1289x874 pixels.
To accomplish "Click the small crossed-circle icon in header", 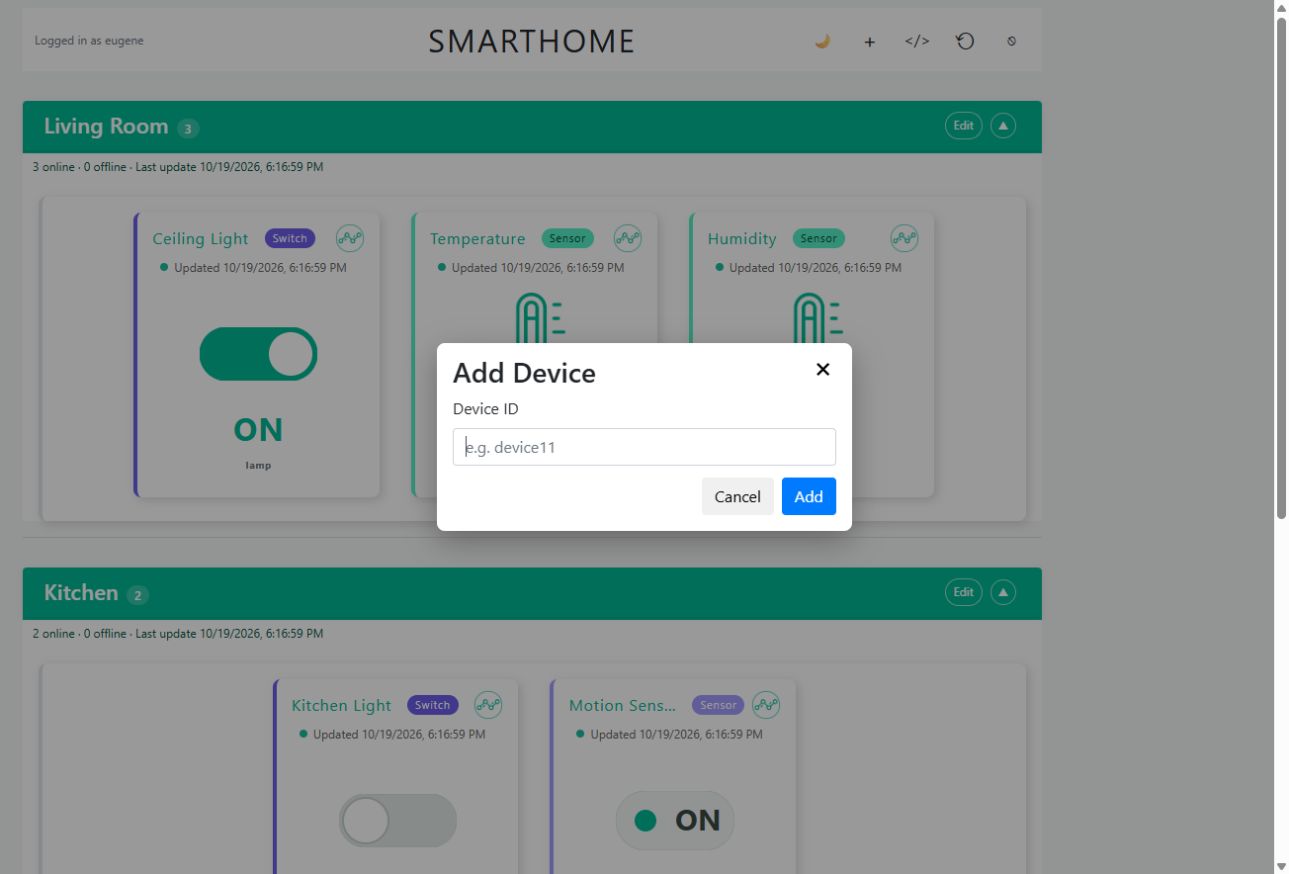I will tap(1012, 41).
